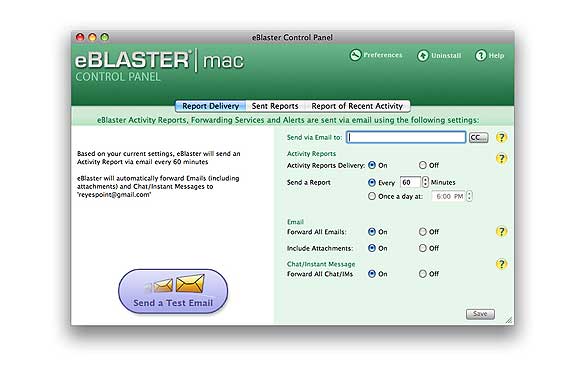This screenshot has width=586, height=375.
Task: Click Send a Test Email button
Action: click(173, 291)
